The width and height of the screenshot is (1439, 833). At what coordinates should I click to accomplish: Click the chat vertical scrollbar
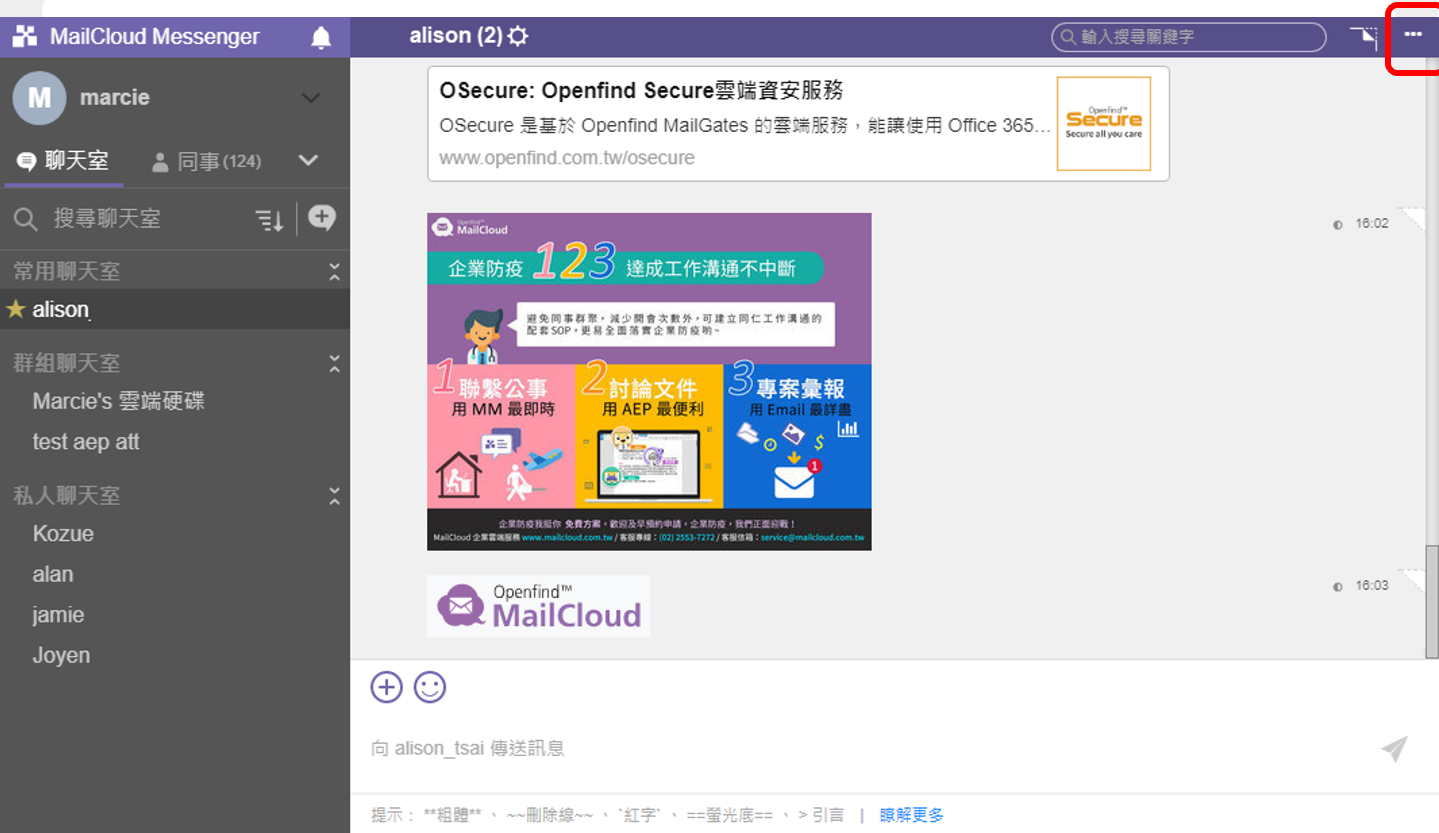tap(1432, 601)
